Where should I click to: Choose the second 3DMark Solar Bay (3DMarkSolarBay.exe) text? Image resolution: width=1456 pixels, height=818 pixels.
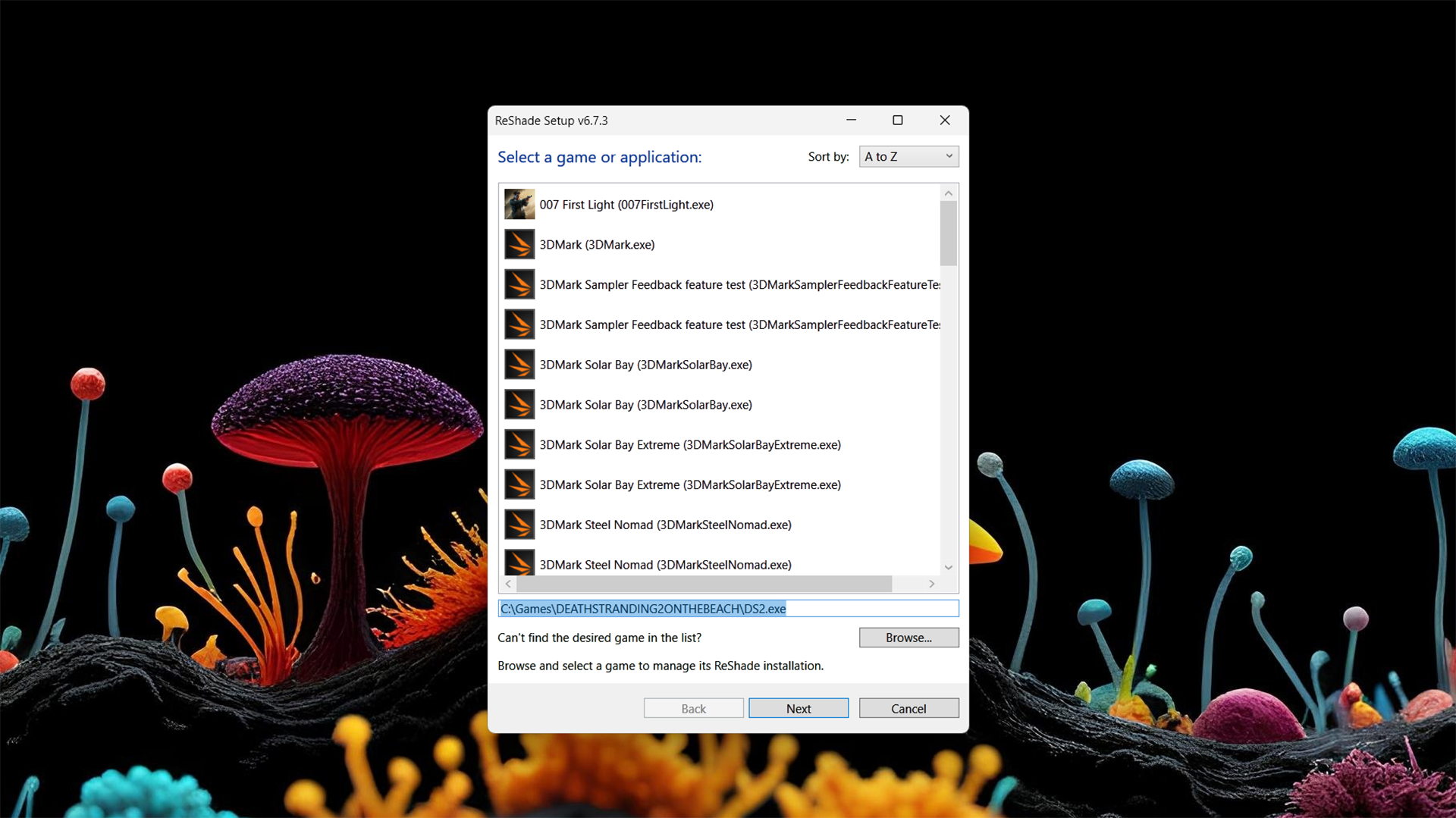tap(645, 405)
